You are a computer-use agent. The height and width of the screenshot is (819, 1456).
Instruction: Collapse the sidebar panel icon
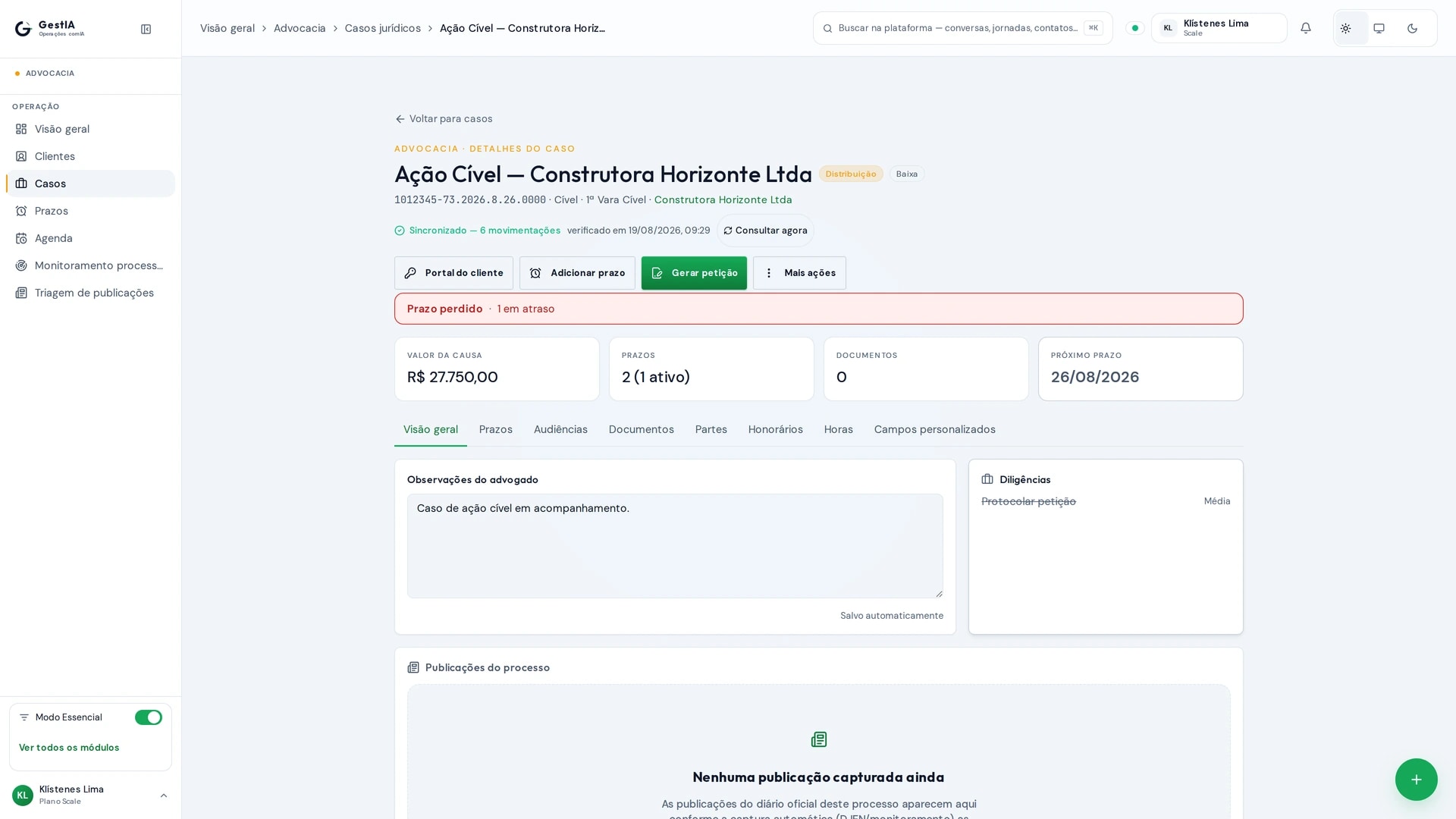point(146,29)
